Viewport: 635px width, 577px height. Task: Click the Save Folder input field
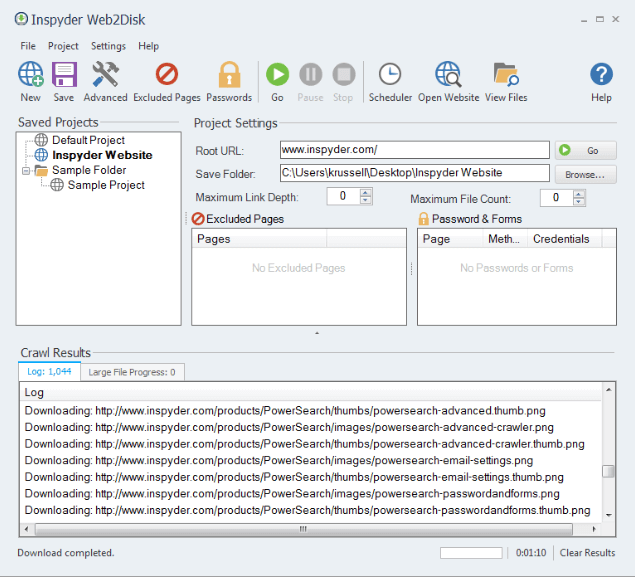pos(414,173)
